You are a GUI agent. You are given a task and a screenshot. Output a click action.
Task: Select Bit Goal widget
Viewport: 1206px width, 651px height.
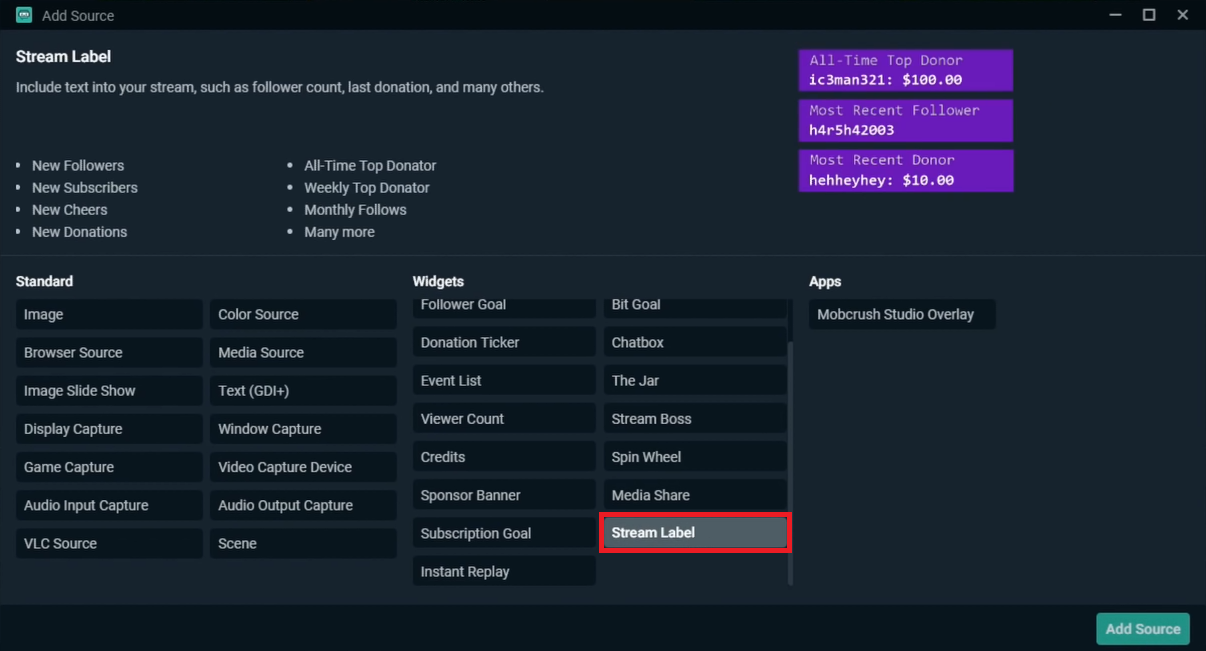[x=695, y=307]
